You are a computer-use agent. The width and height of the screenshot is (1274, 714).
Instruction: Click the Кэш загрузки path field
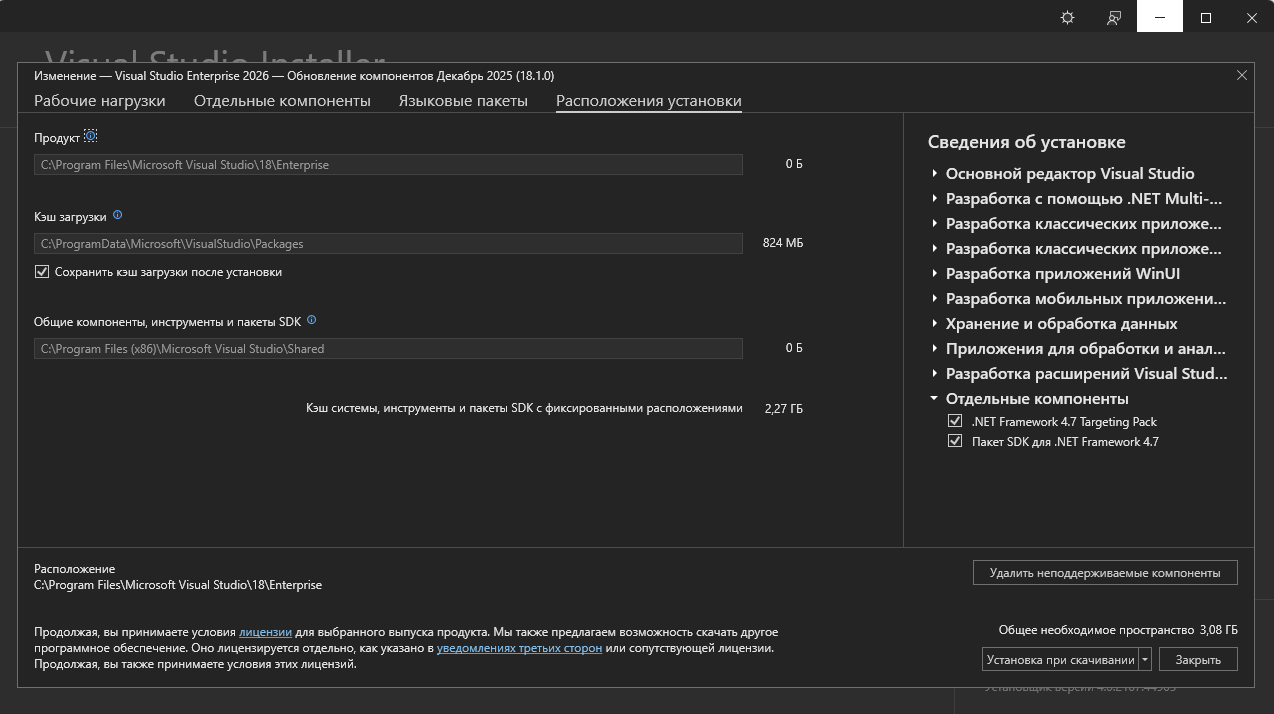(x=388, y=243)
